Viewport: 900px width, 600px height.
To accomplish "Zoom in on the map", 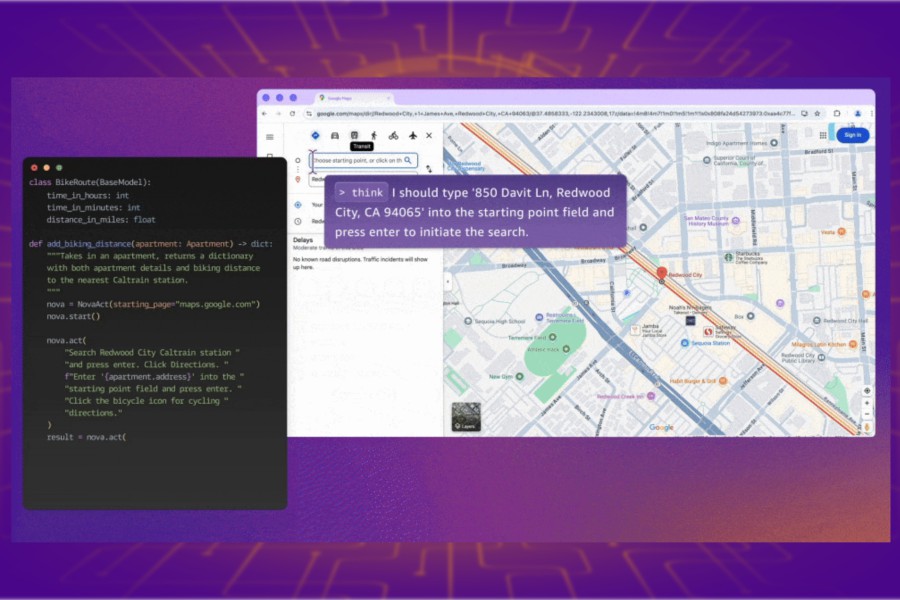I will (x=867, y=403).
